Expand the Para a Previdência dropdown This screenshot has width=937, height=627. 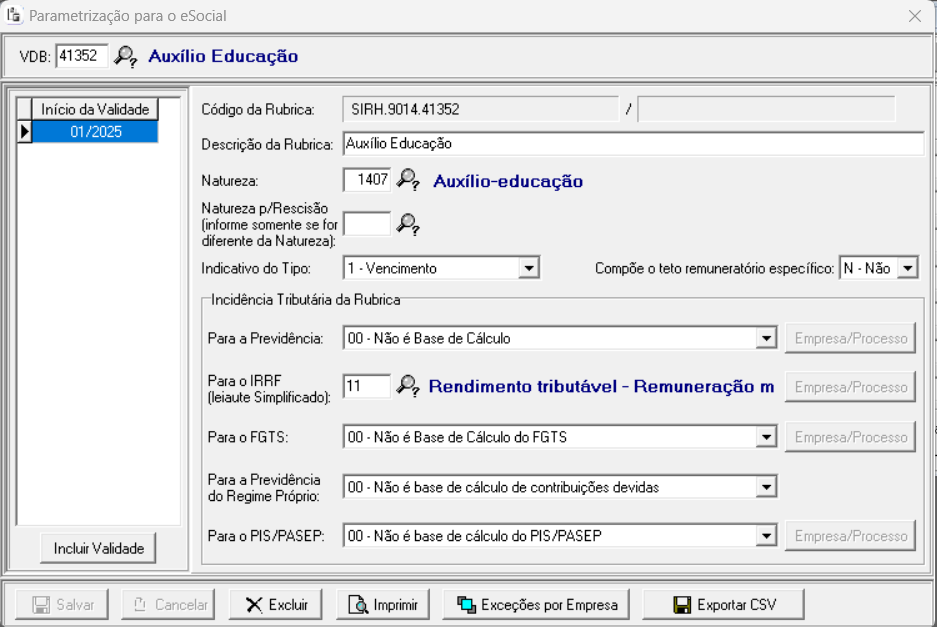[x=766, y=338]
